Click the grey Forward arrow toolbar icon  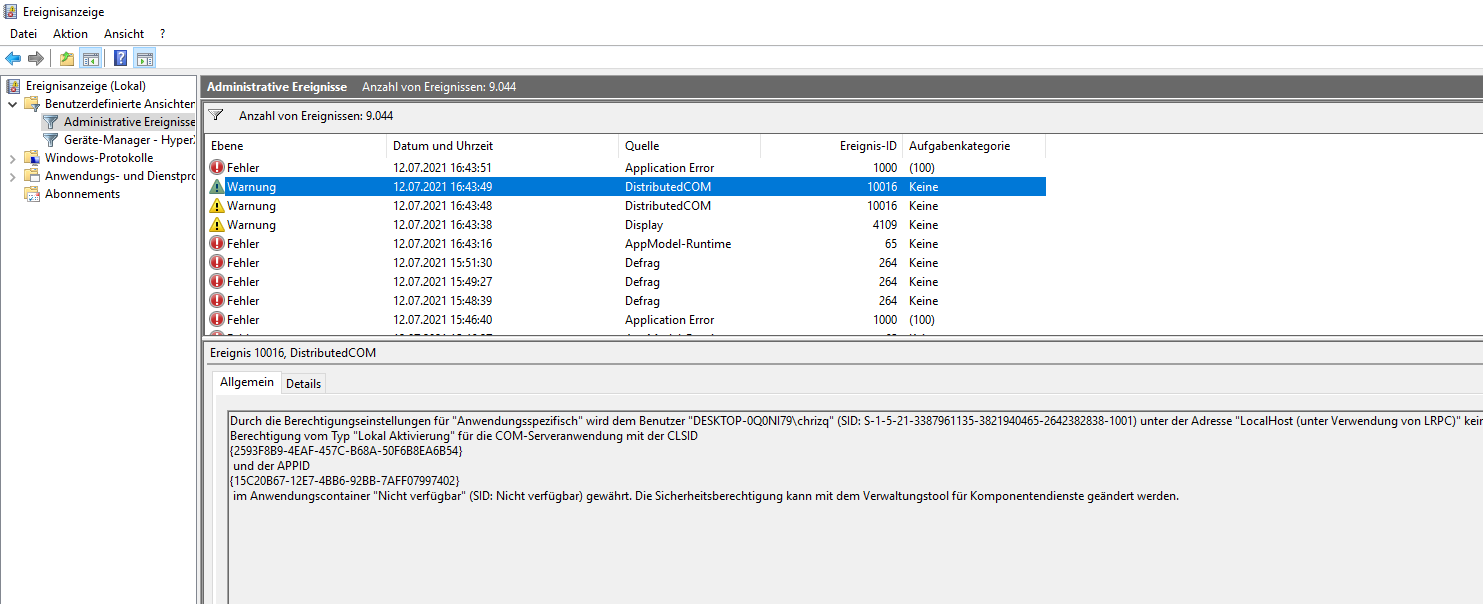(x=36, y=58)
